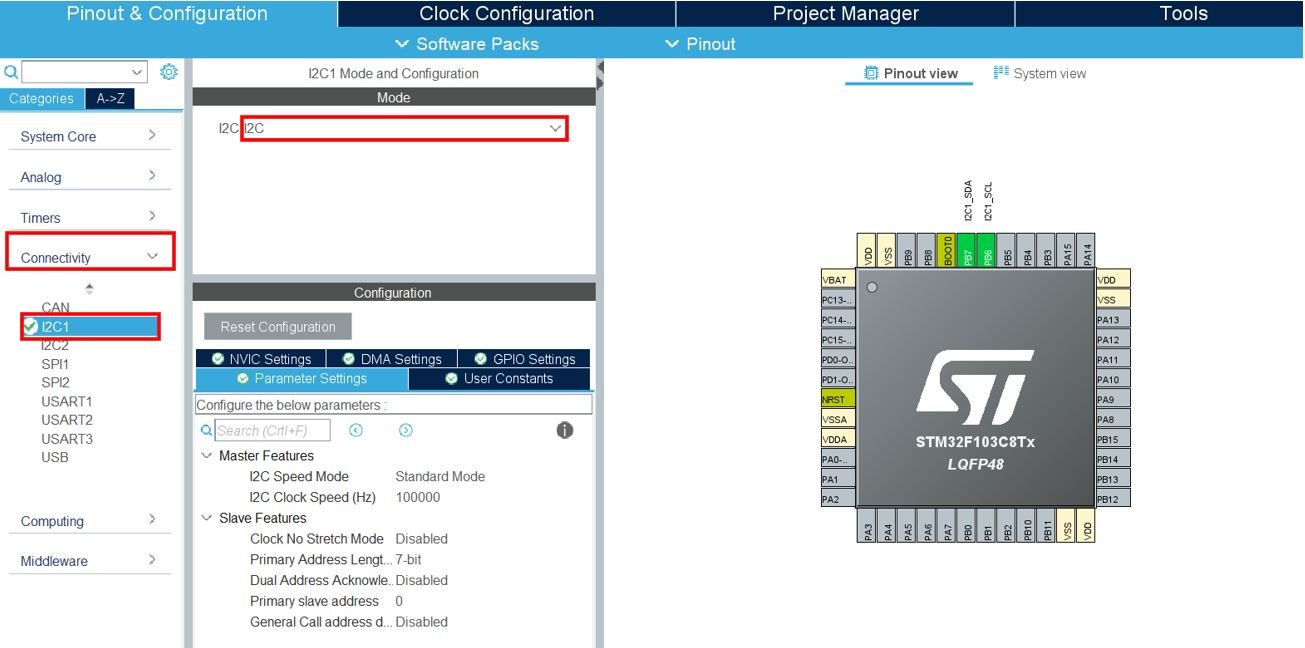
Task: Collapse the Master Features group
Action: (207, 456)
